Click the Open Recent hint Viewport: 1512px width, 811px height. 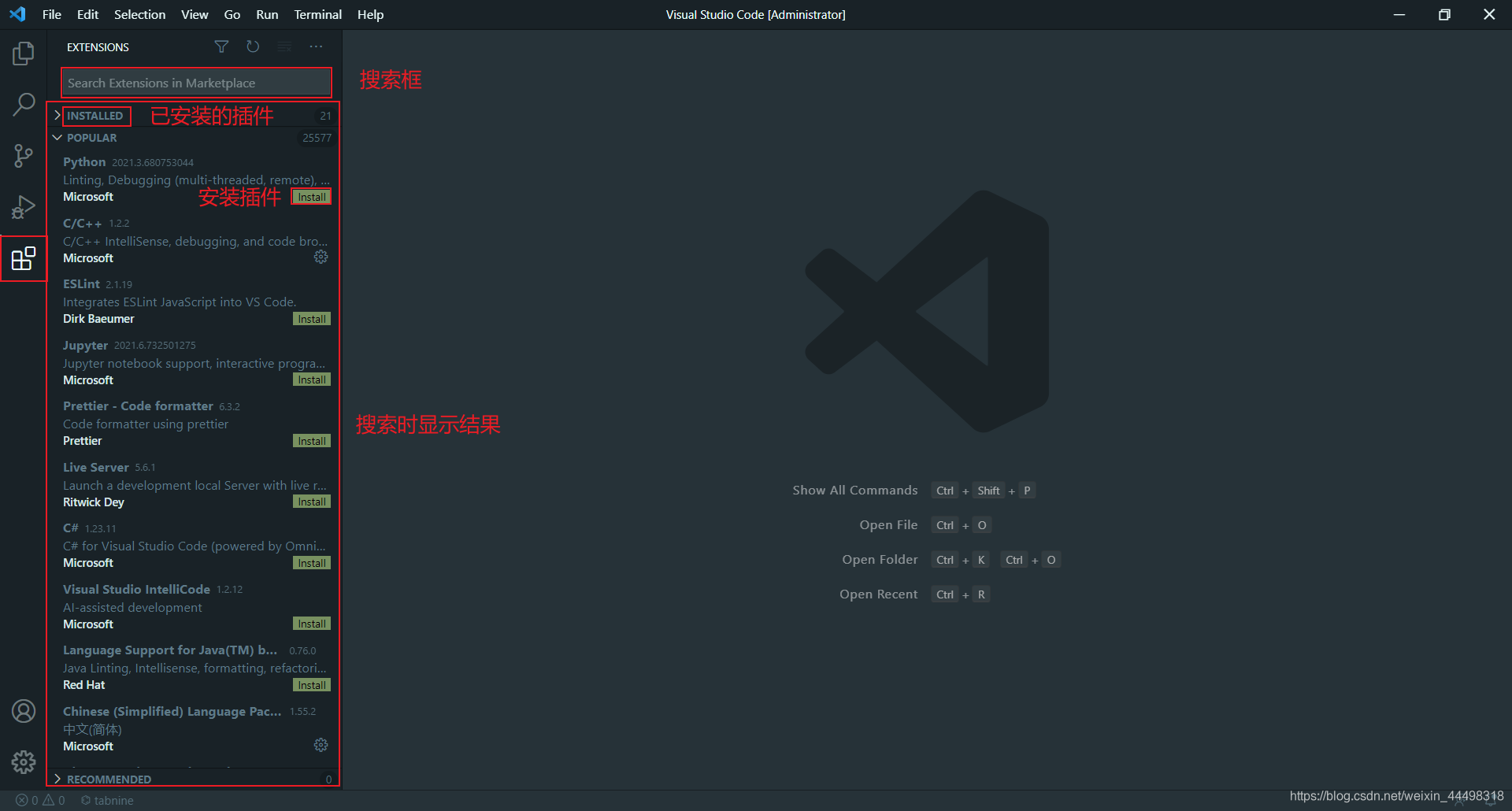[878, 594]
